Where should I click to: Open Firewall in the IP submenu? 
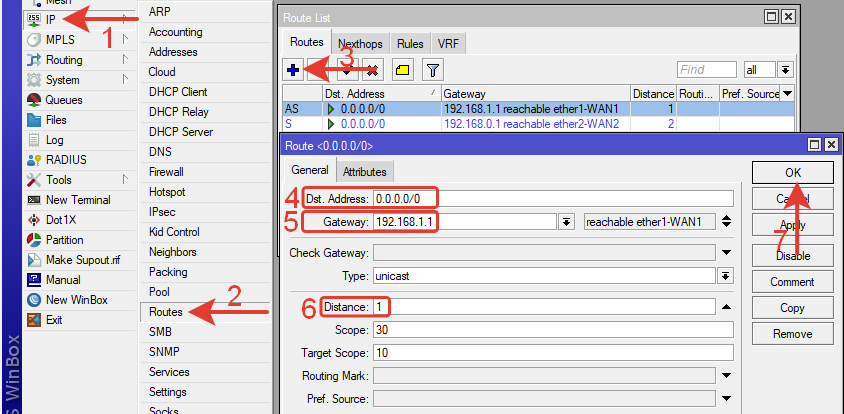(x=205, y=172)
